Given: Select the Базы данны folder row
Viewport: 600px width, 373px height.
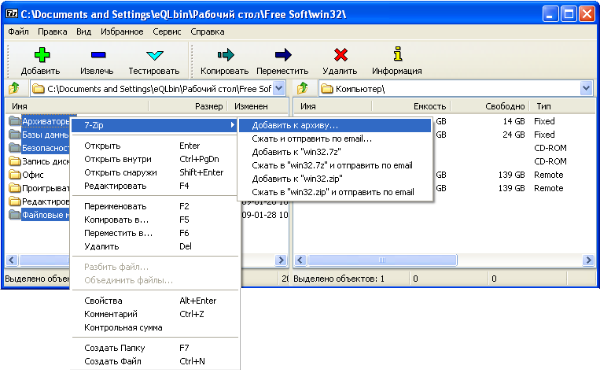Looking at the screenshot, I should [39, 135].
